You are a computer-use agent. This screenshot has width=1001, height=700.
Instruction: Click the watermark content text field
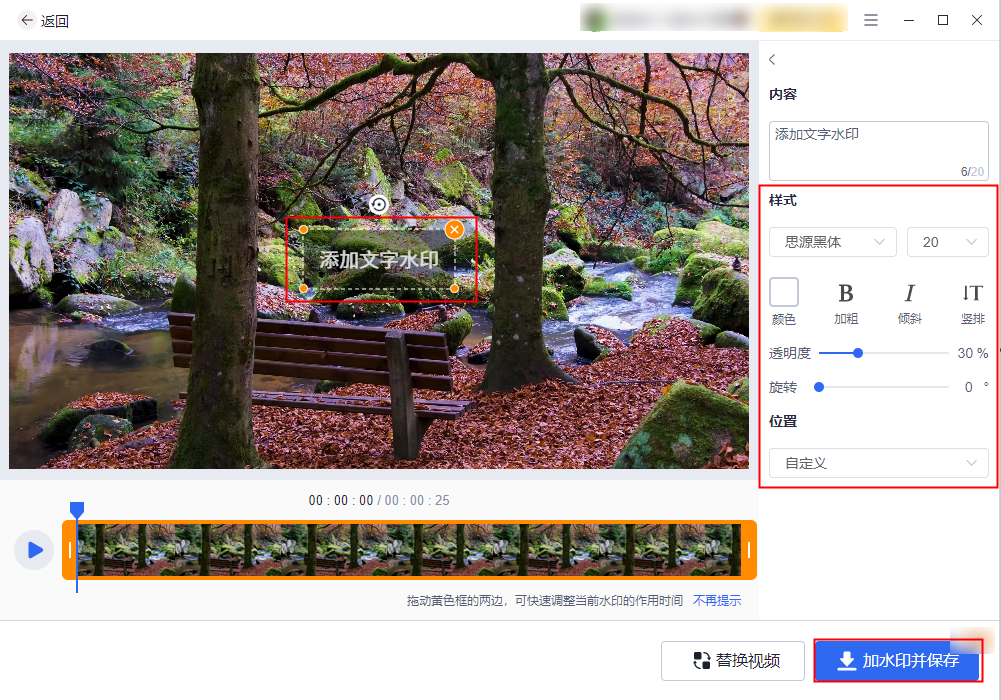[878, 151]
